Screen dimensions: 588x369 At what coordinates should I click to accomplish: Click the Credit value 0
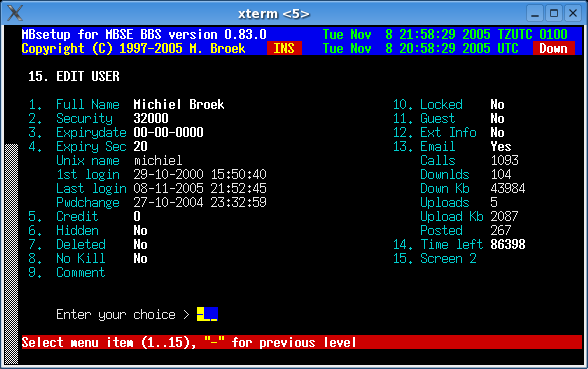[137, 216]
